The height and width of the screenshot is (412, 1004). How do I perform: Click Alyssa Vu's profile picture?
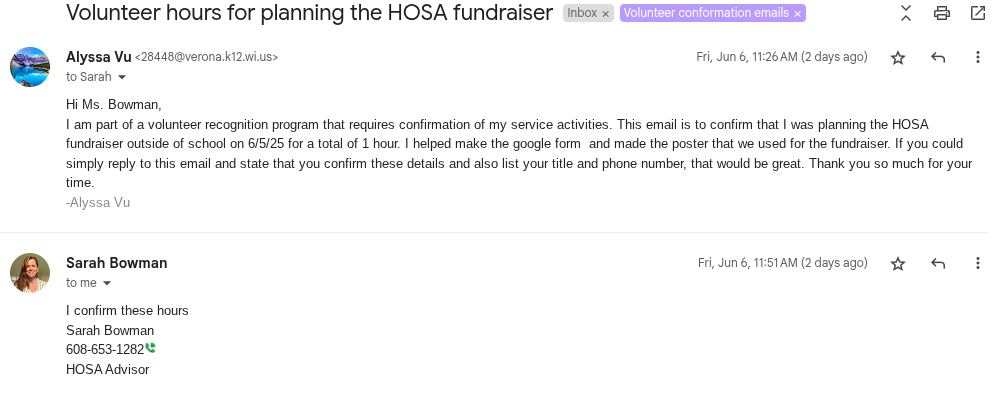click(x=30, y=67)
